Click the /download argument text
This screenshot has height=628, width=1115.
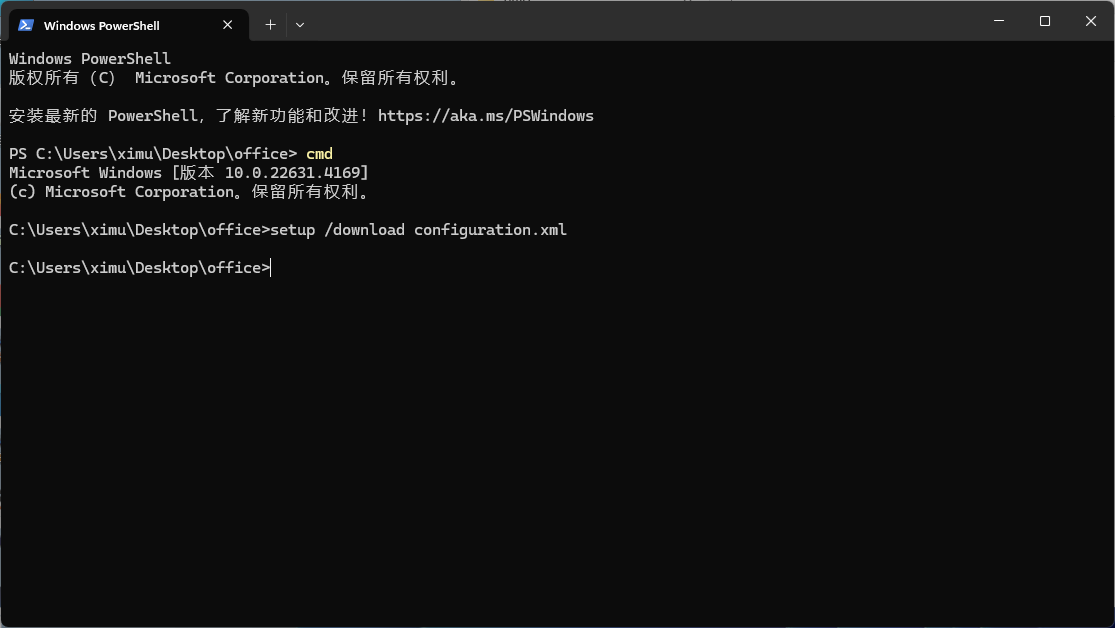(x=364, y=230)
